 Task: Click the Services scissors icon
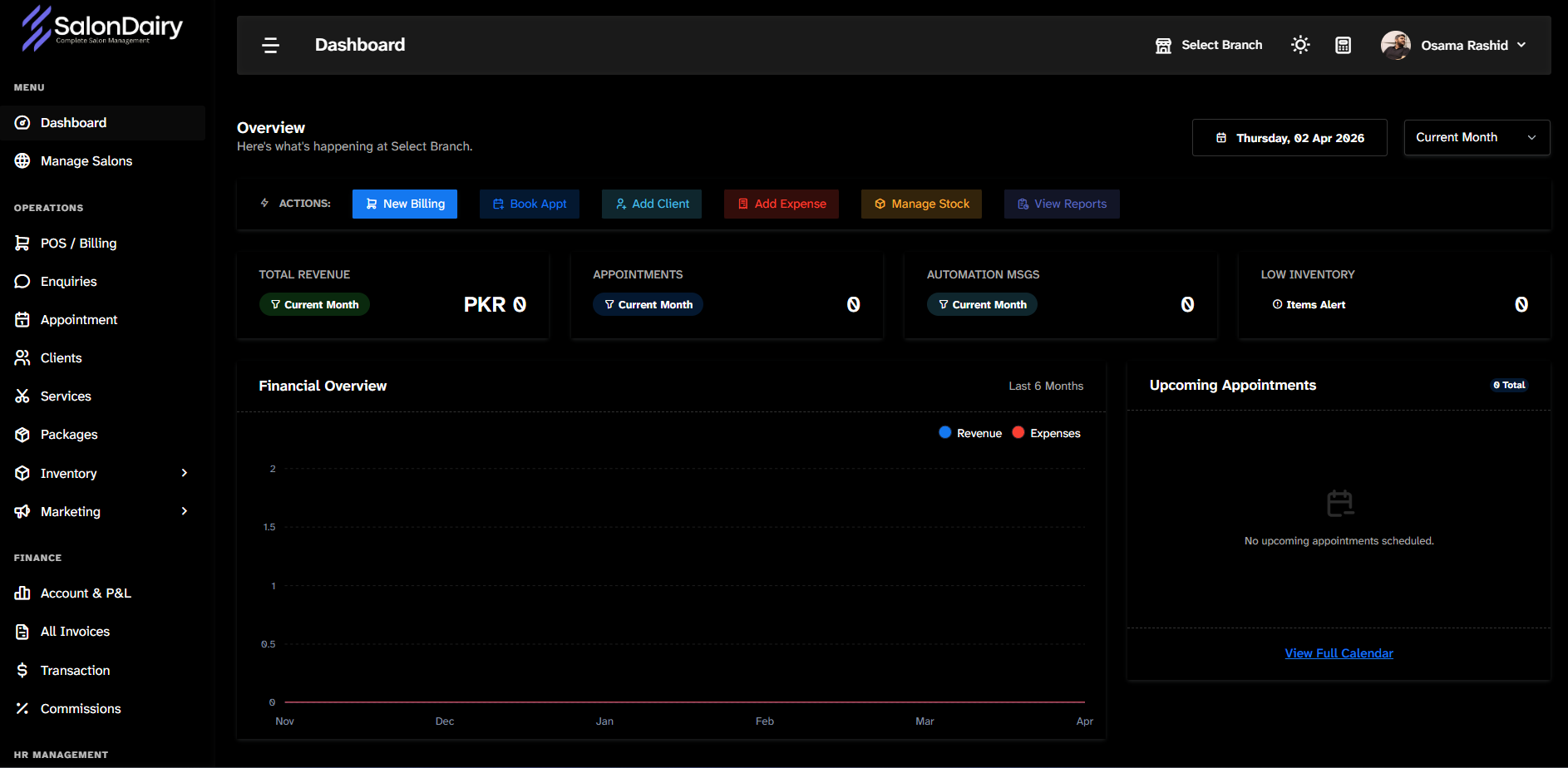(x=22, y=396)
